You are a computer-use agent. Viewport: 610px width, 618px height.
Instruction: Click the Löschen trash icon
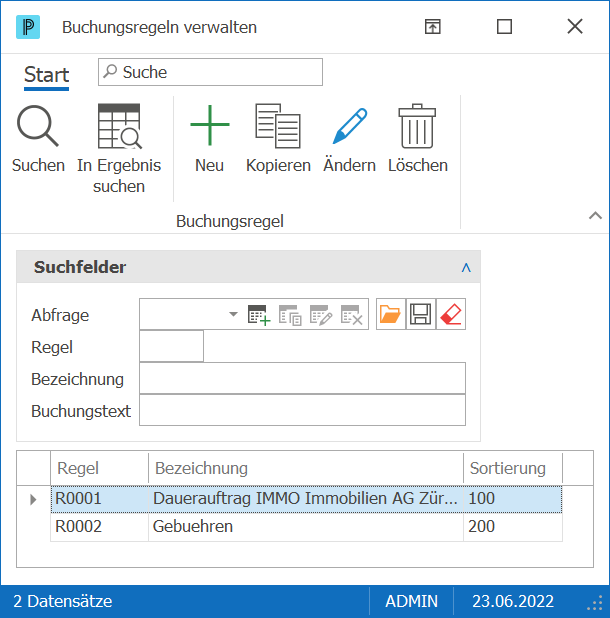[417, 126]
